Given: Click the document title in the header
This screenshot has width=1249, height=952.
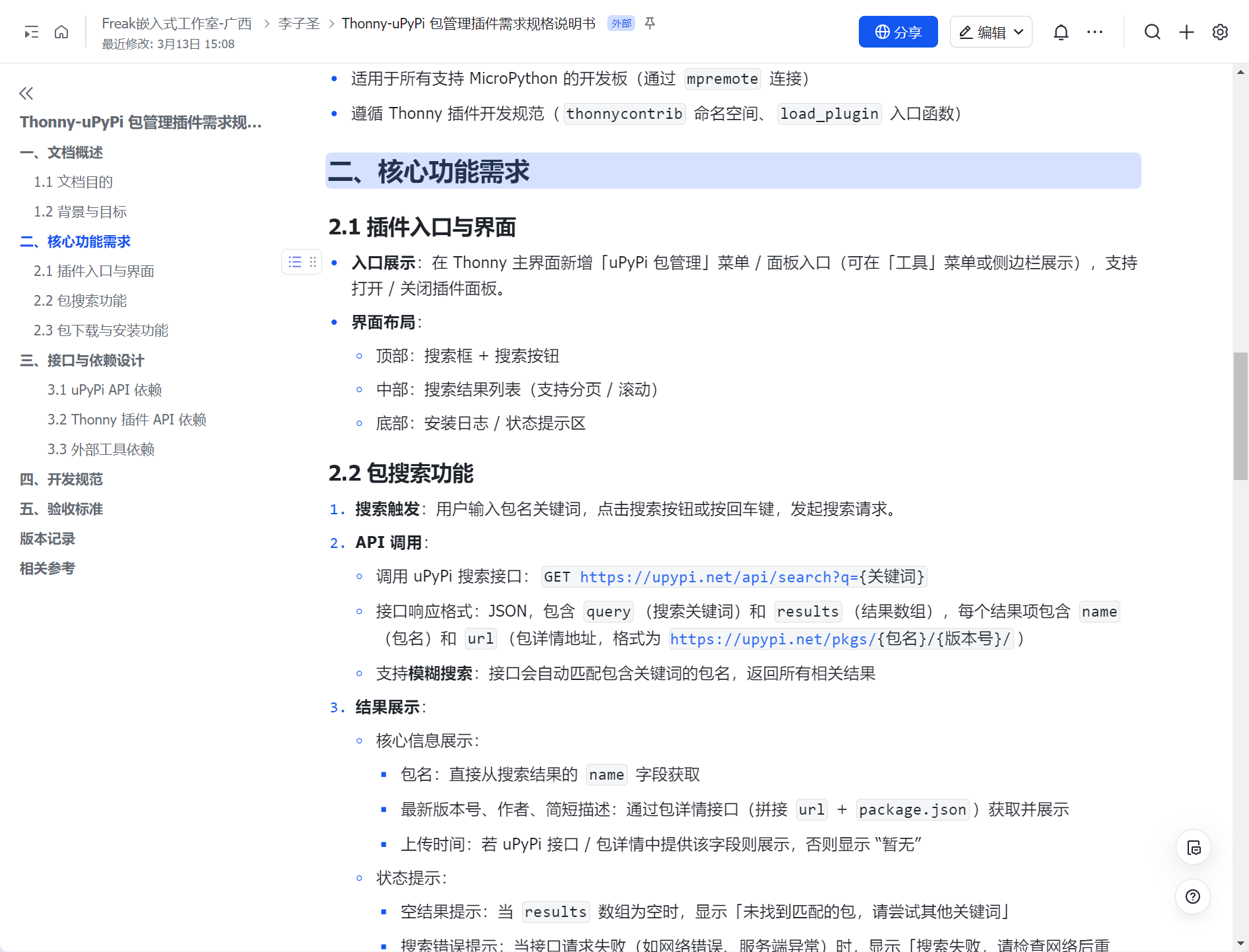Looking at the screenshot, I should tap(469, 24).
